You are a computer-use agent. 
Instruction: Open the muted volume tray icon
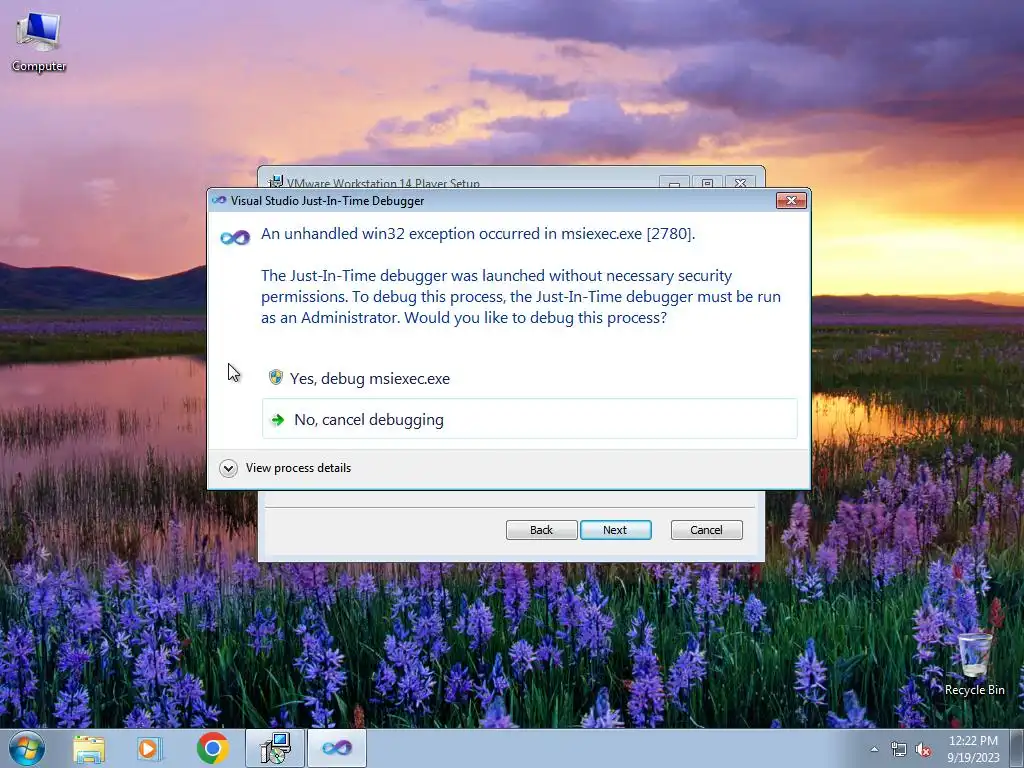pyautogui.click(x=923, y=749)
